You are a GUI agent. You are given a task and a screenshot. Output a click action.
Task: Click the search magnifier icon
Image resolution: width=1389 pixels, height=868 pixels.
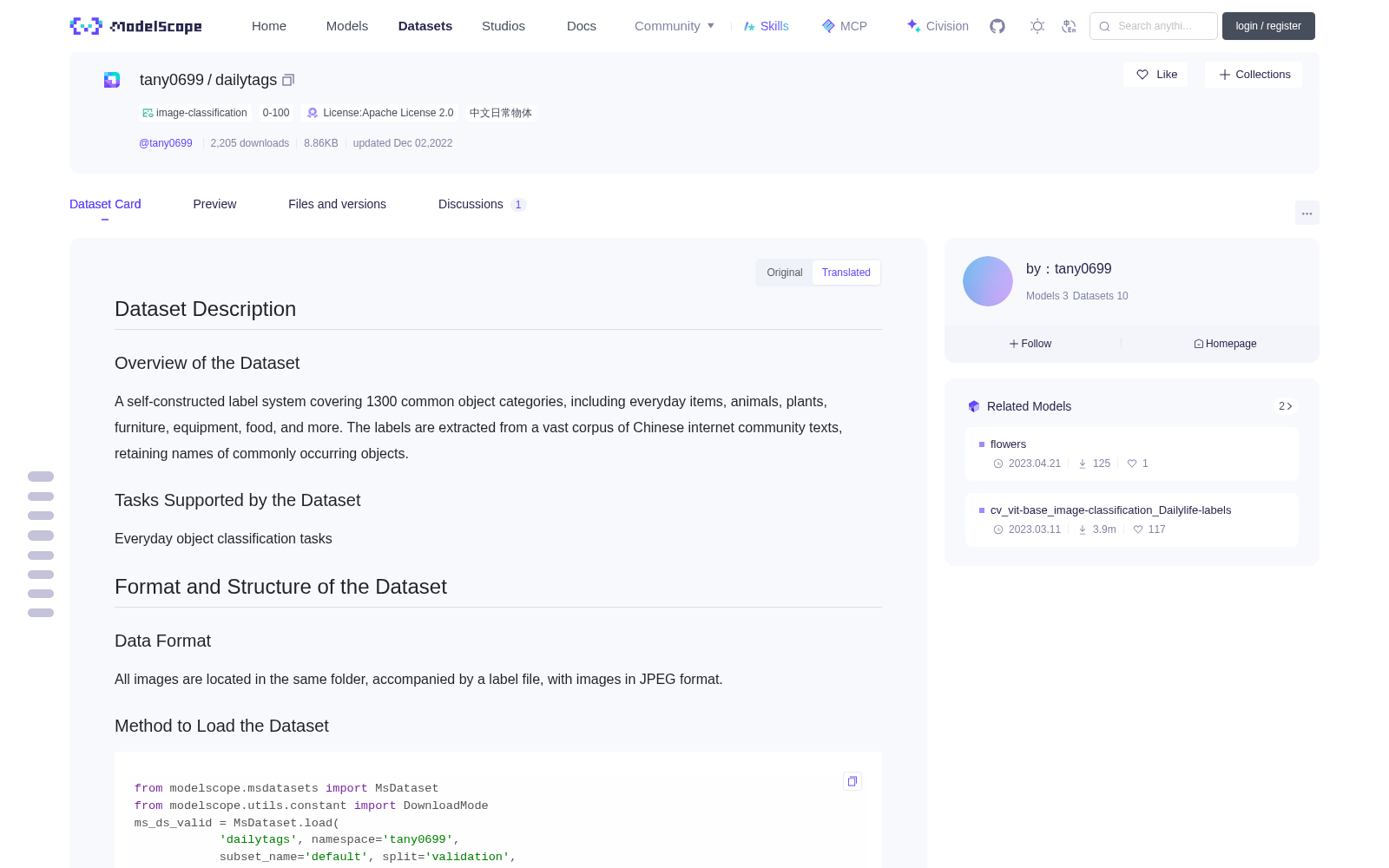click(1104, 26)
